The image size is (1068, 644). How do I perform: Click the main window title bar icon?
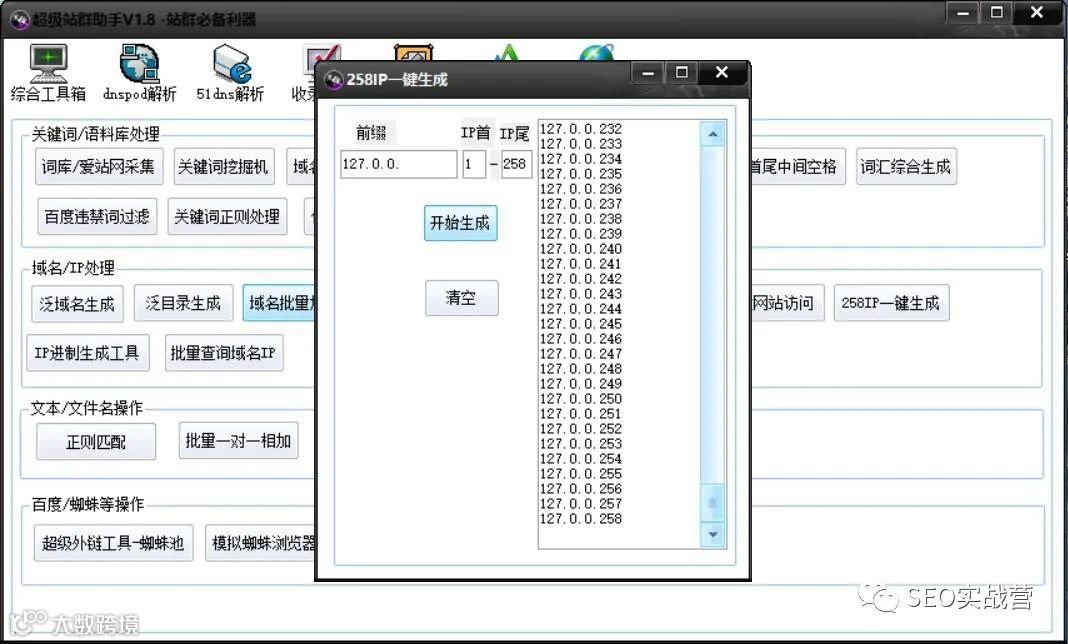click(x=19, y=20)
